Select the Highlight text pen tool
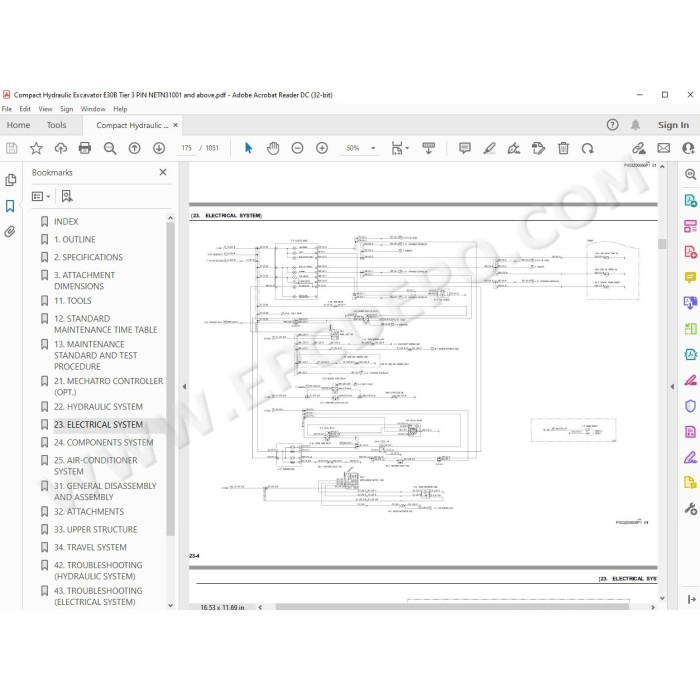This screenshot has height=700, width=700. 489,148
